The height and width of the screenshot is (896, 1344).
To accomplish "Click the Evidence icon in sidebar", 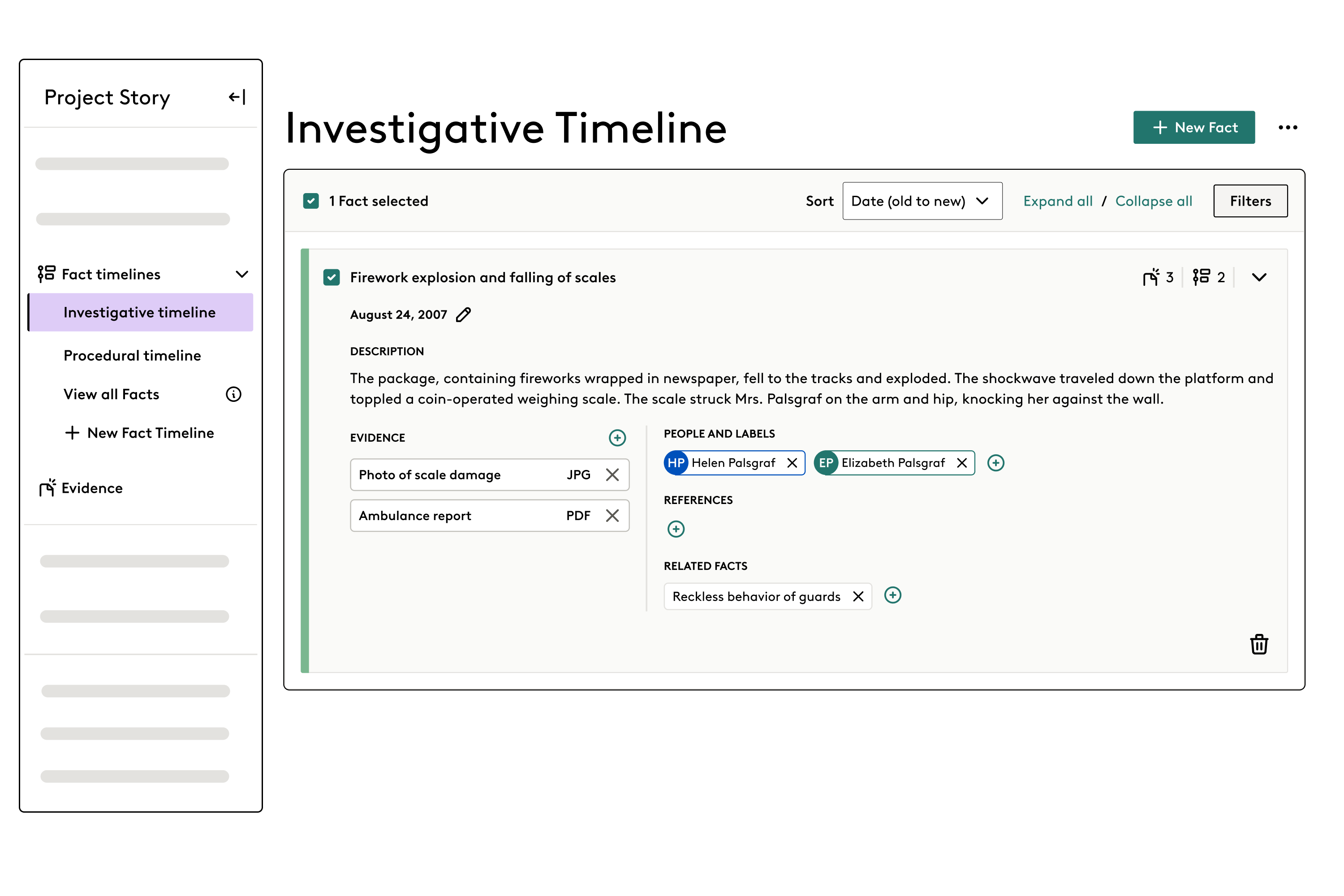I will tap(47, 487).
